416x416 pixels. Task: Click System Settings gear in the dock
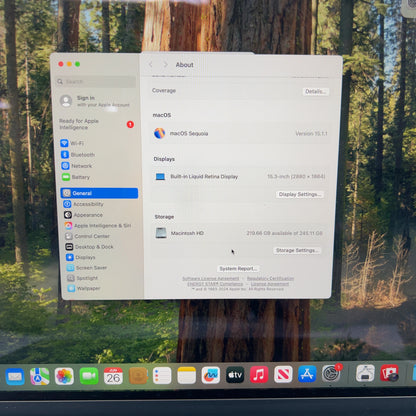pos(331,373)
